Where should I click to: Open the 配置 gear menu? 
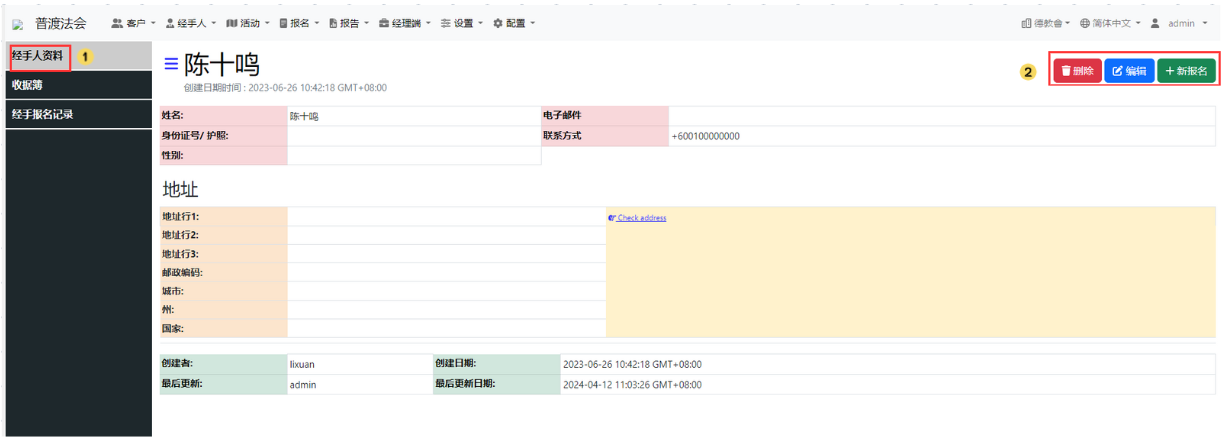514,23
